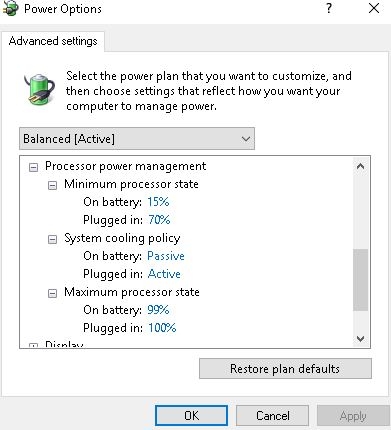Expand the Display node
391x430 pixels.
click(33, 345)
